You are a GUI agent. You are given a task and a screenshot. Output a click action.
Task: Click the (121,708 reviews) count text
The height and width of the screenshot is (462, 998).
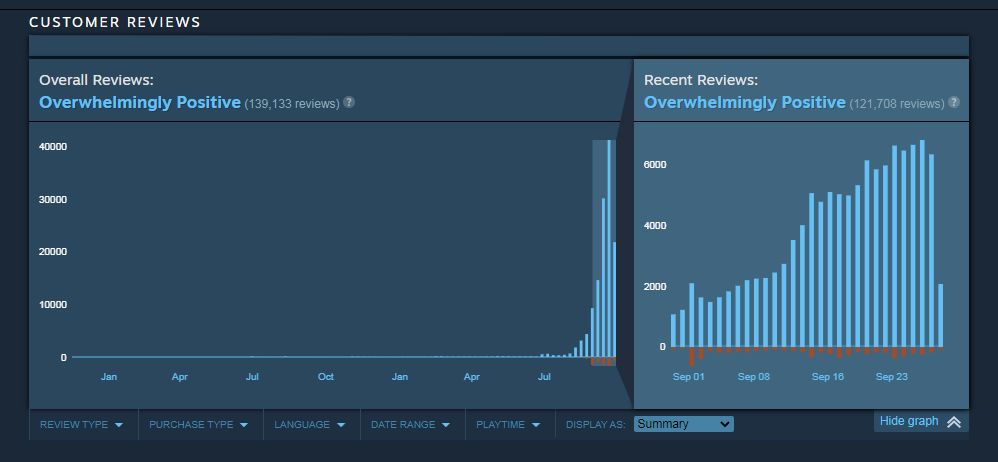point(897,104)
